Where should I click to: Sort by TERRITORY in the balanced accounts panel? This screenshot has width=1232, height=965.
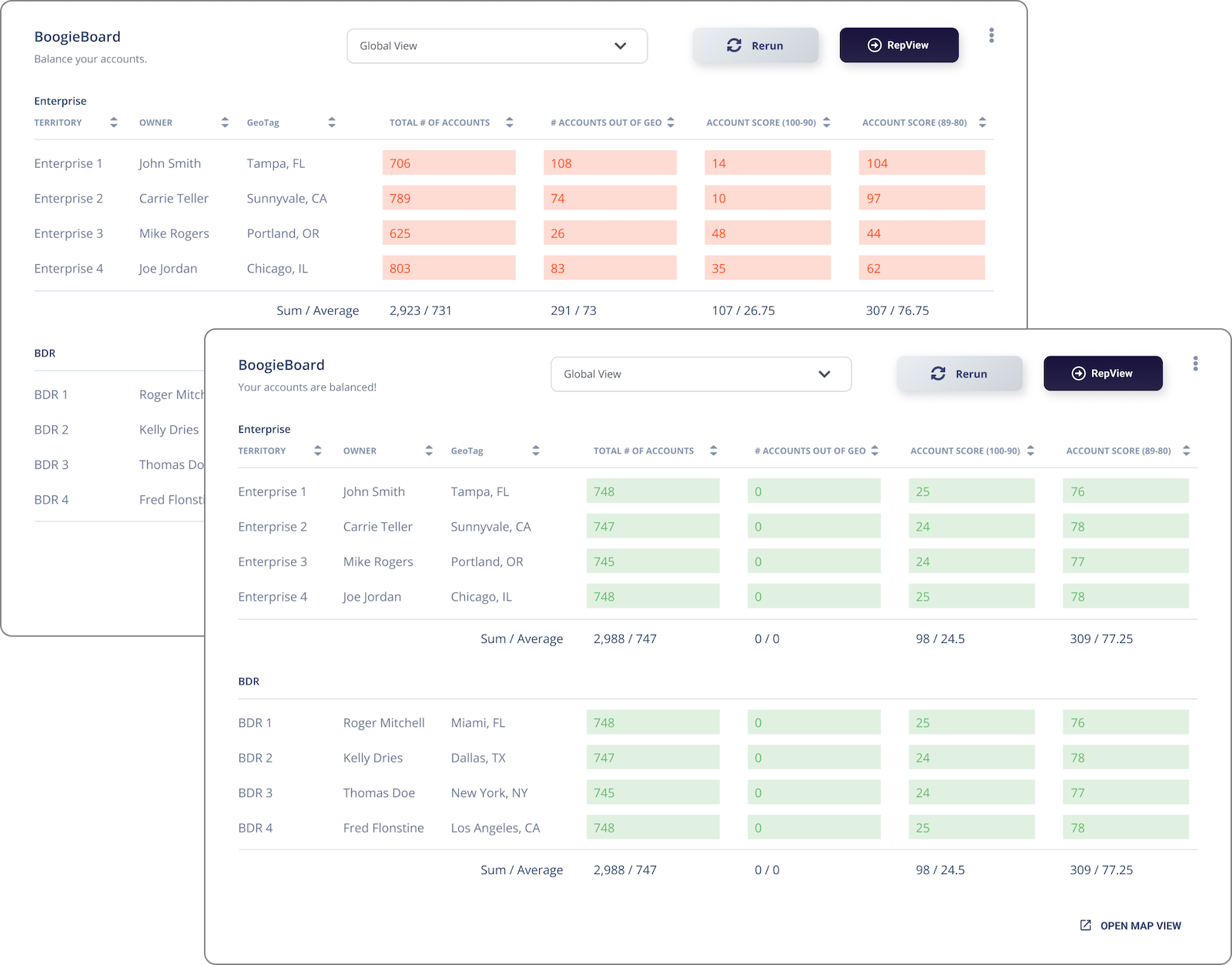pyautogui.click(x=317, y=451)
